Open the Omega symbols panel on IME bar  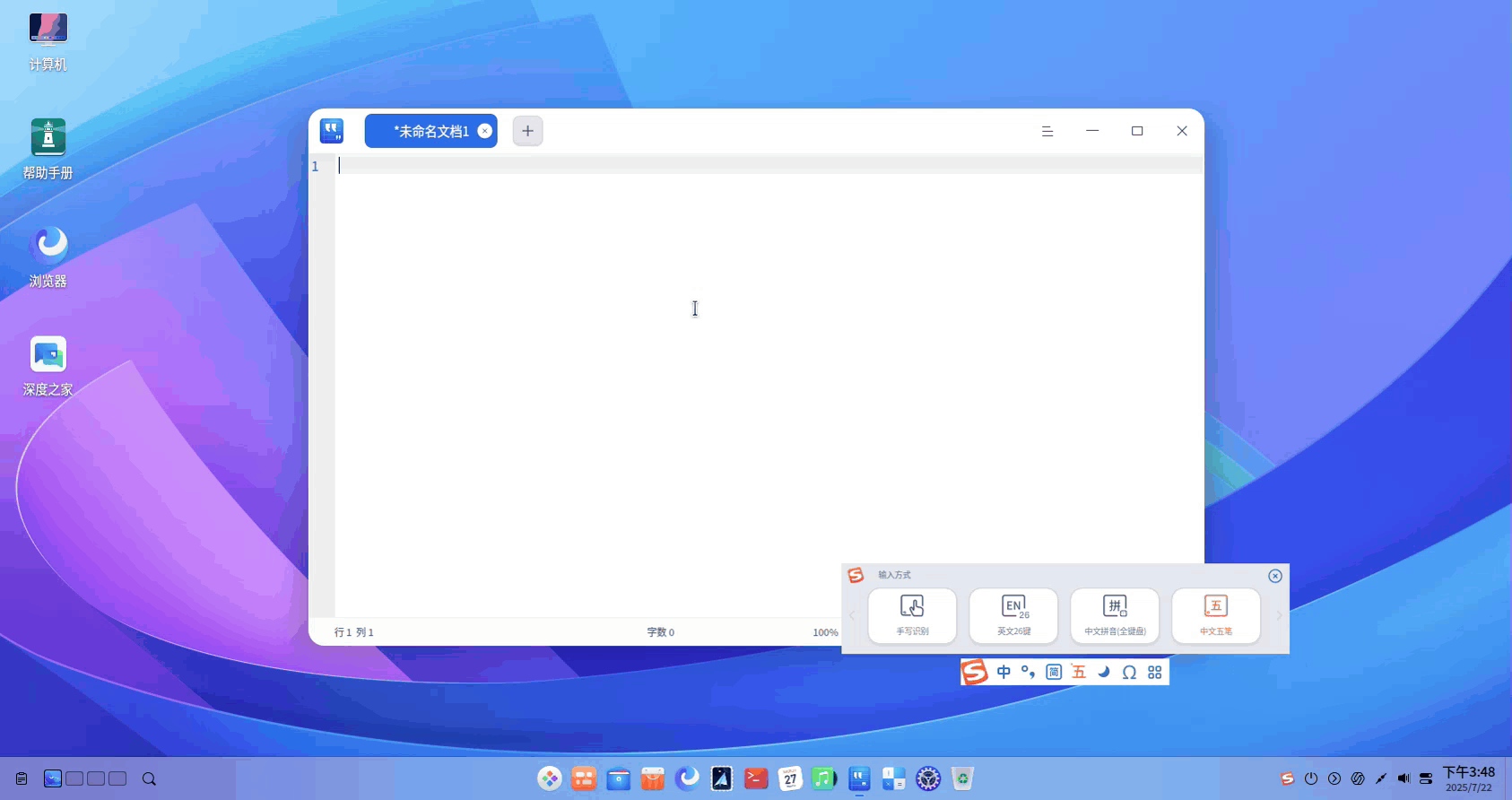1129,672
